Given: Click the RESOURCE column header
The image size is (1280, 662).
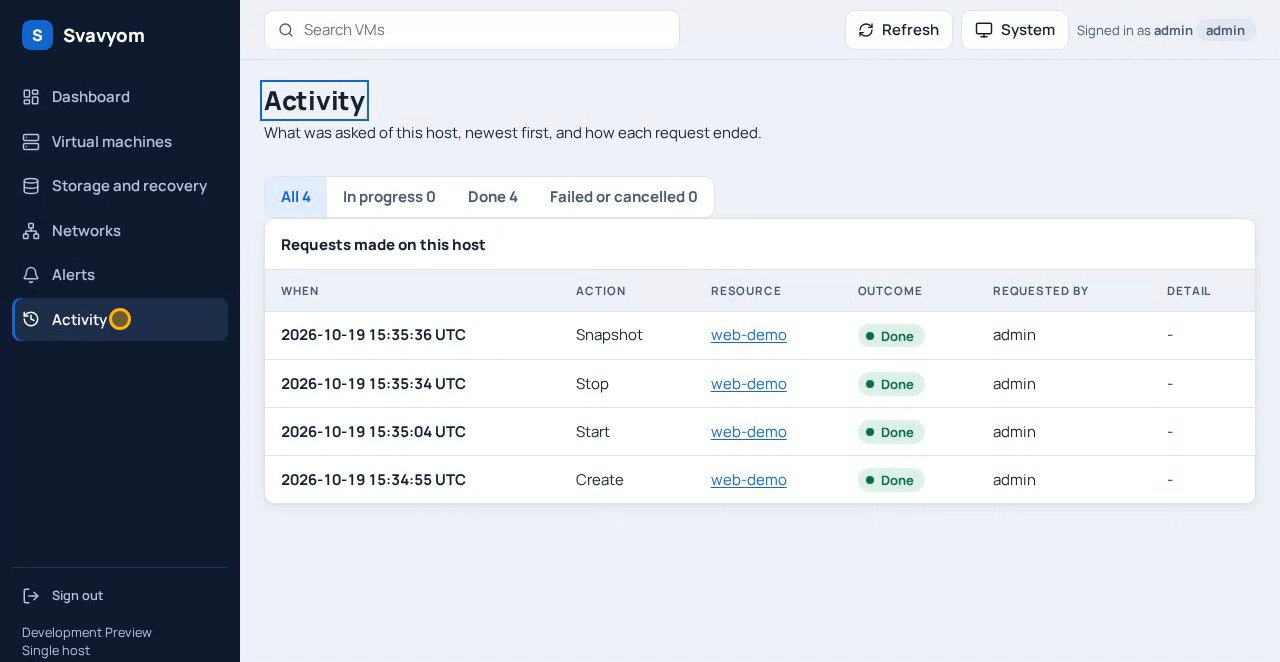Looking at the screenshot, I should [746, 291].
